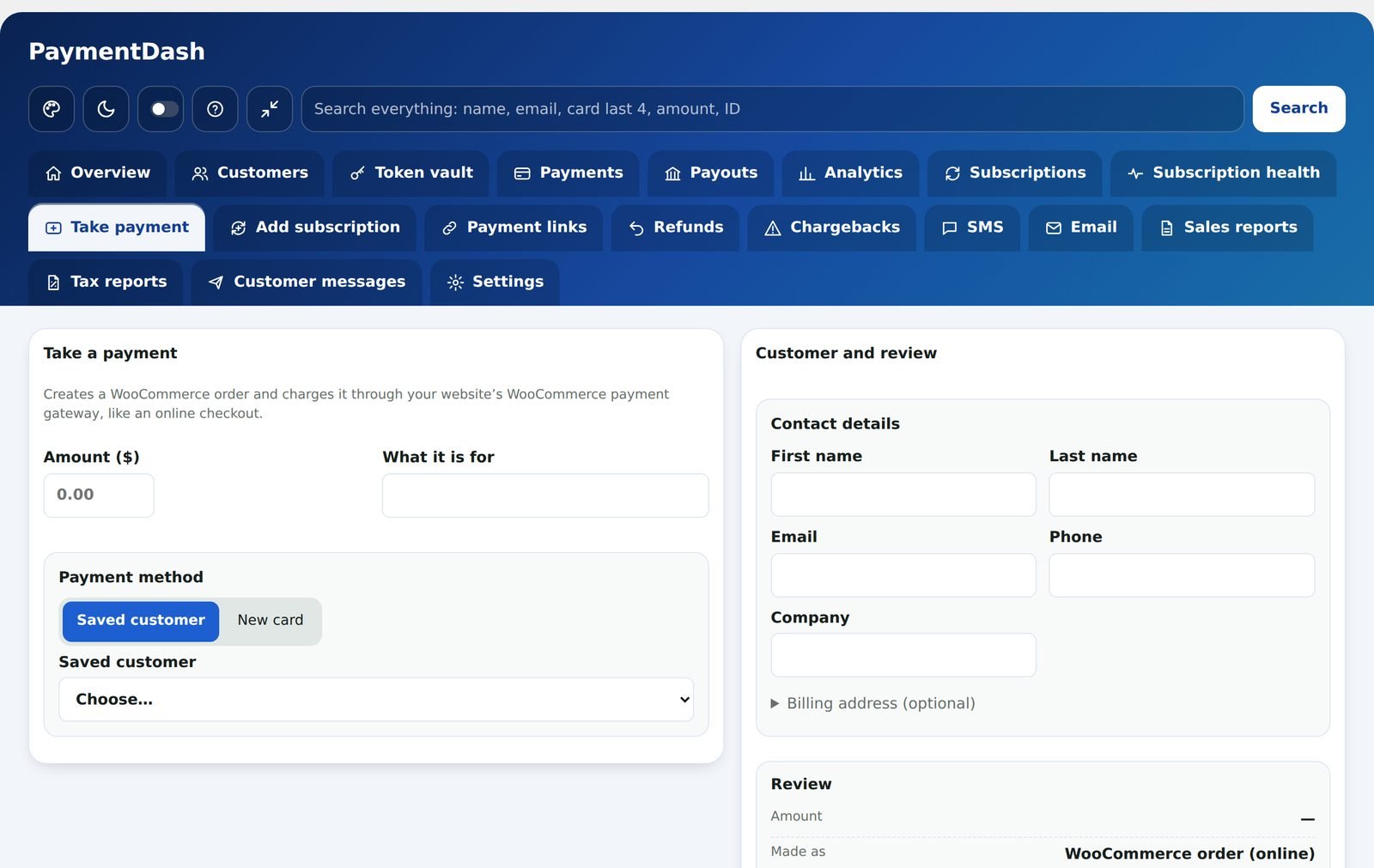Image resolution: width=1374 pixels, height=868 pixels.
Task: Open the SMS tab
Action: 972,228
